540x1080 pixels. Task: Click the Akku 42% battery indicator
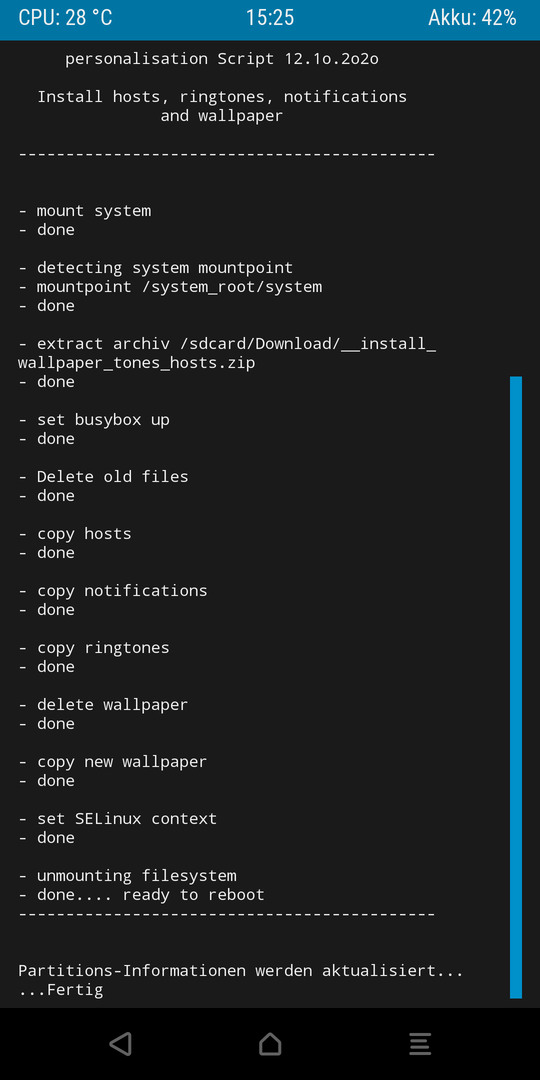[x=472, y=18]
